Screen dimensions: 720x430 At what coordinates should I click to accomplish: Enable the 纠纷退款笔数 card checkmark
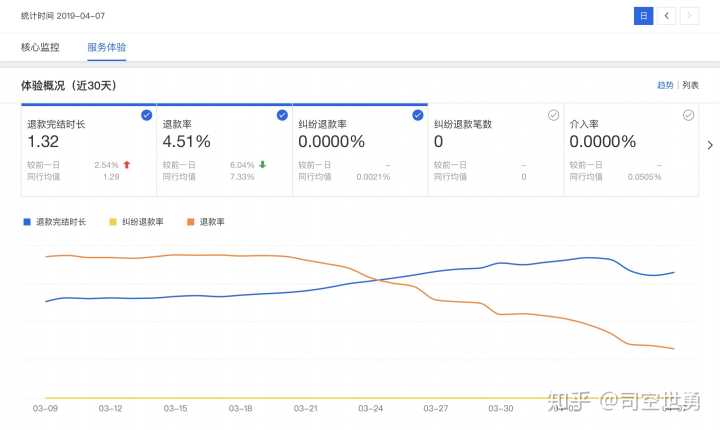click(x=553, y=115)
